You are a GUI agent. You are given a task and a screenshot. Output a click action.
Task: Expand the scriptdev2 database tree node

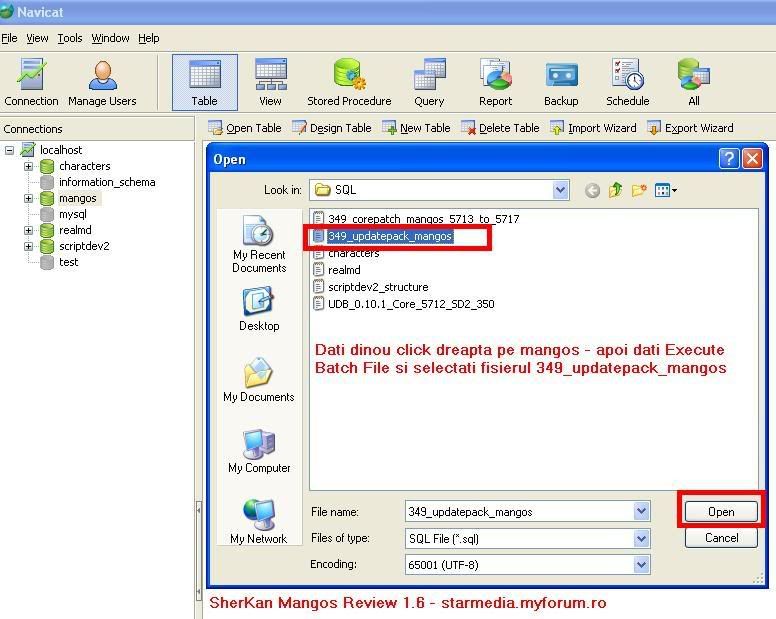point(29,246)
